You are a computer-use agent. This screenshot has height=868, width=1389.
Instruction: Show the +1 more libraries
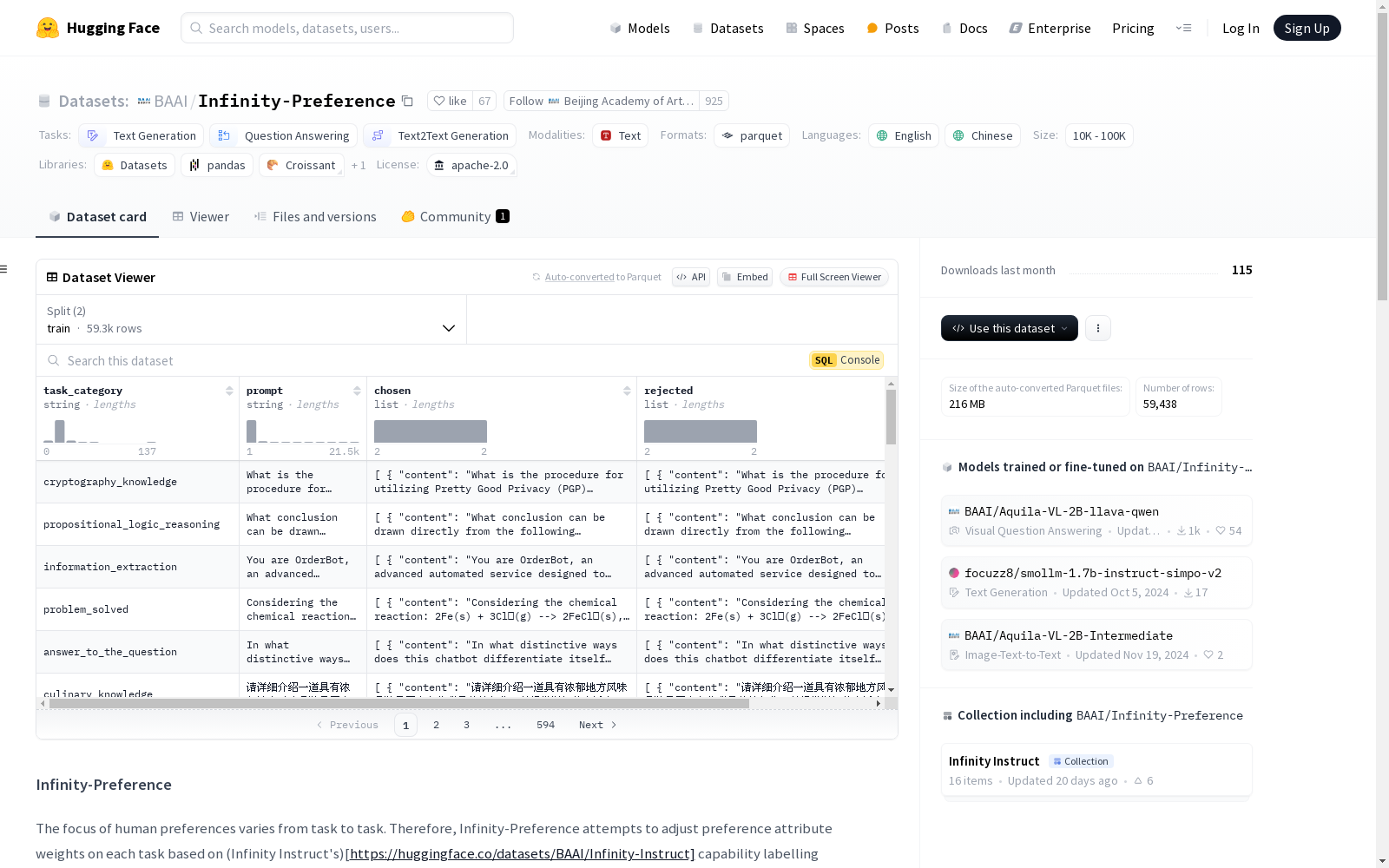click(x=359, y=165)
